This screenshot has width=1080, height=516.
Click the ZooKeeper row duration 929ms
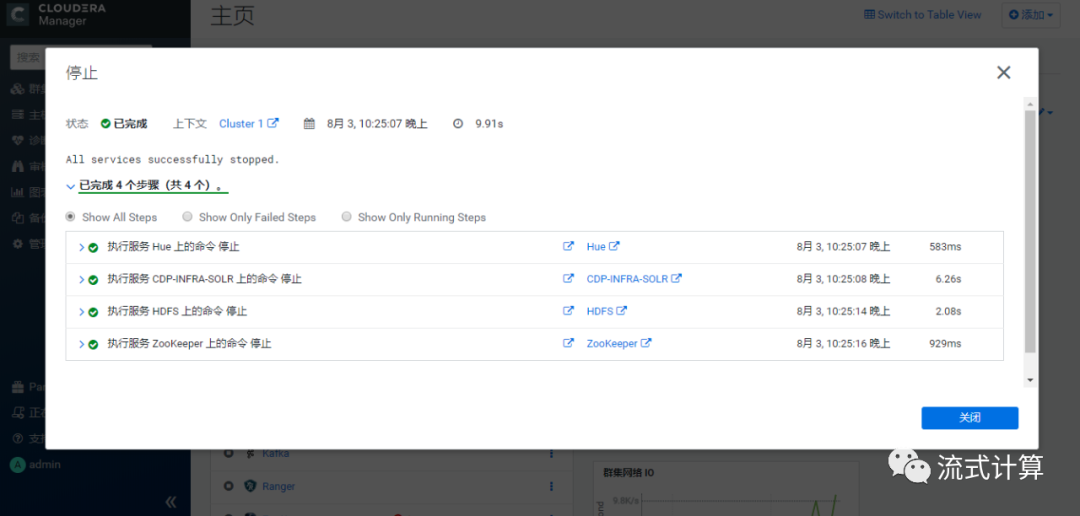click(x=945, y=344)
